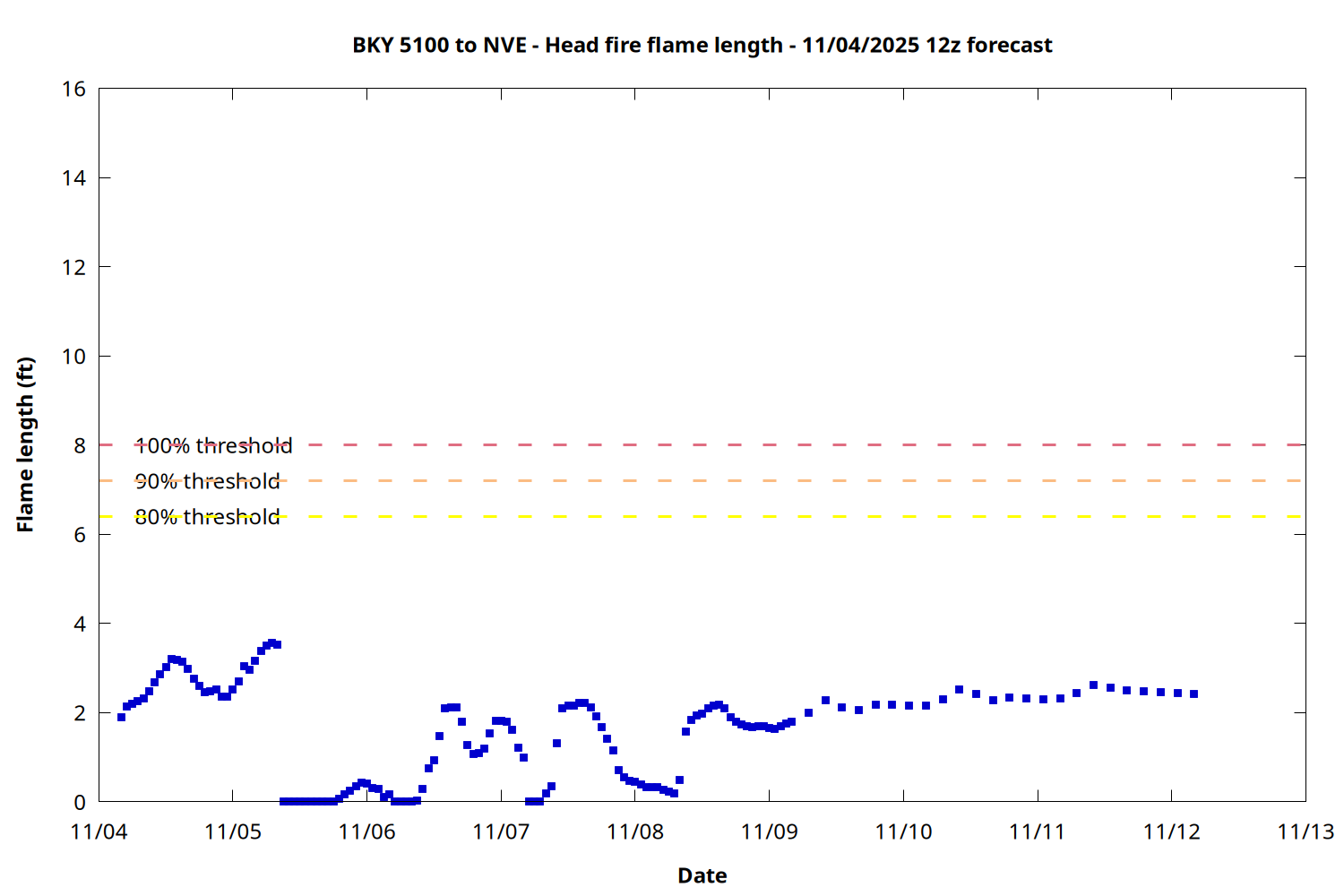1344x896 pixels.
Task: Select the "100% threshold" label
Action: (213, 445)
